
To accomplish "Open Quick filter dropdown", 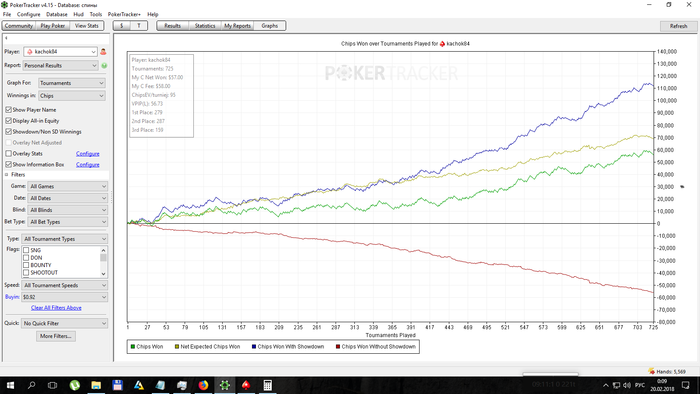I will (64, 323).
